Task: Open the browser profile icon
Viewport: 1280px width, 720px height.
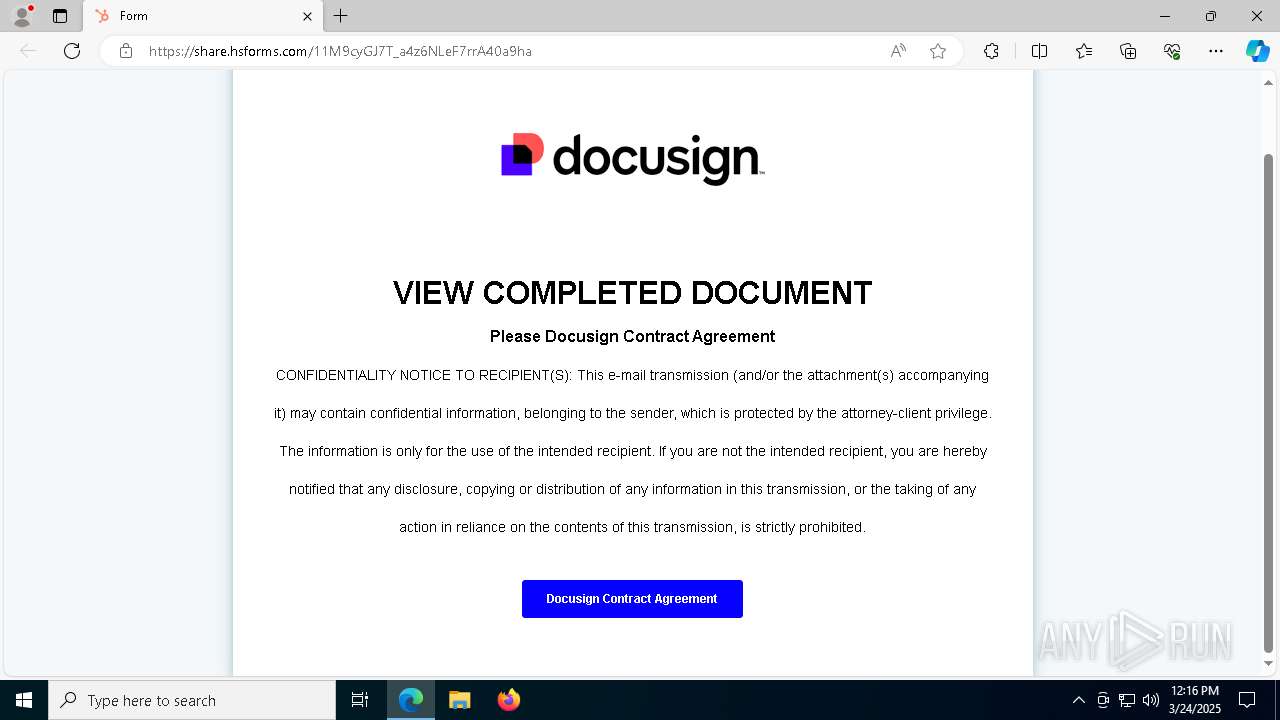Action: [x=21, y=16]
